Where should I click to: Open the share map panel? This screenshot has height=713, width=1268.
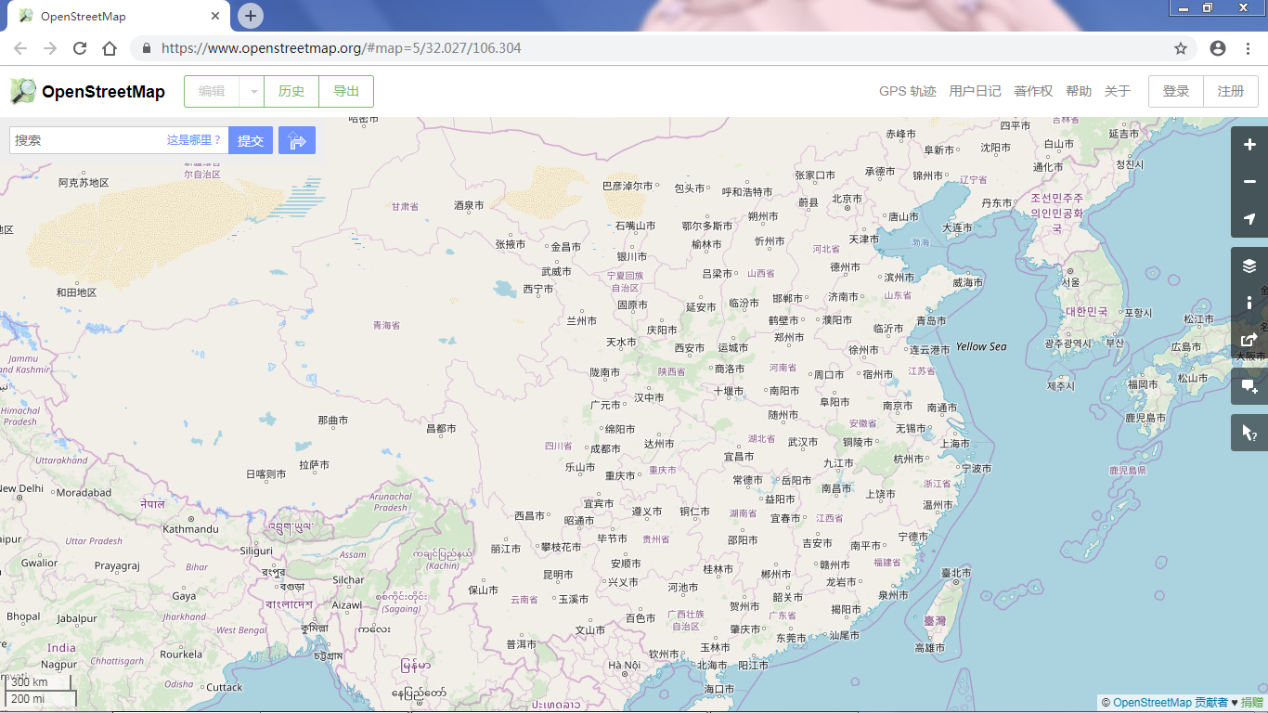click(1249, 340)
